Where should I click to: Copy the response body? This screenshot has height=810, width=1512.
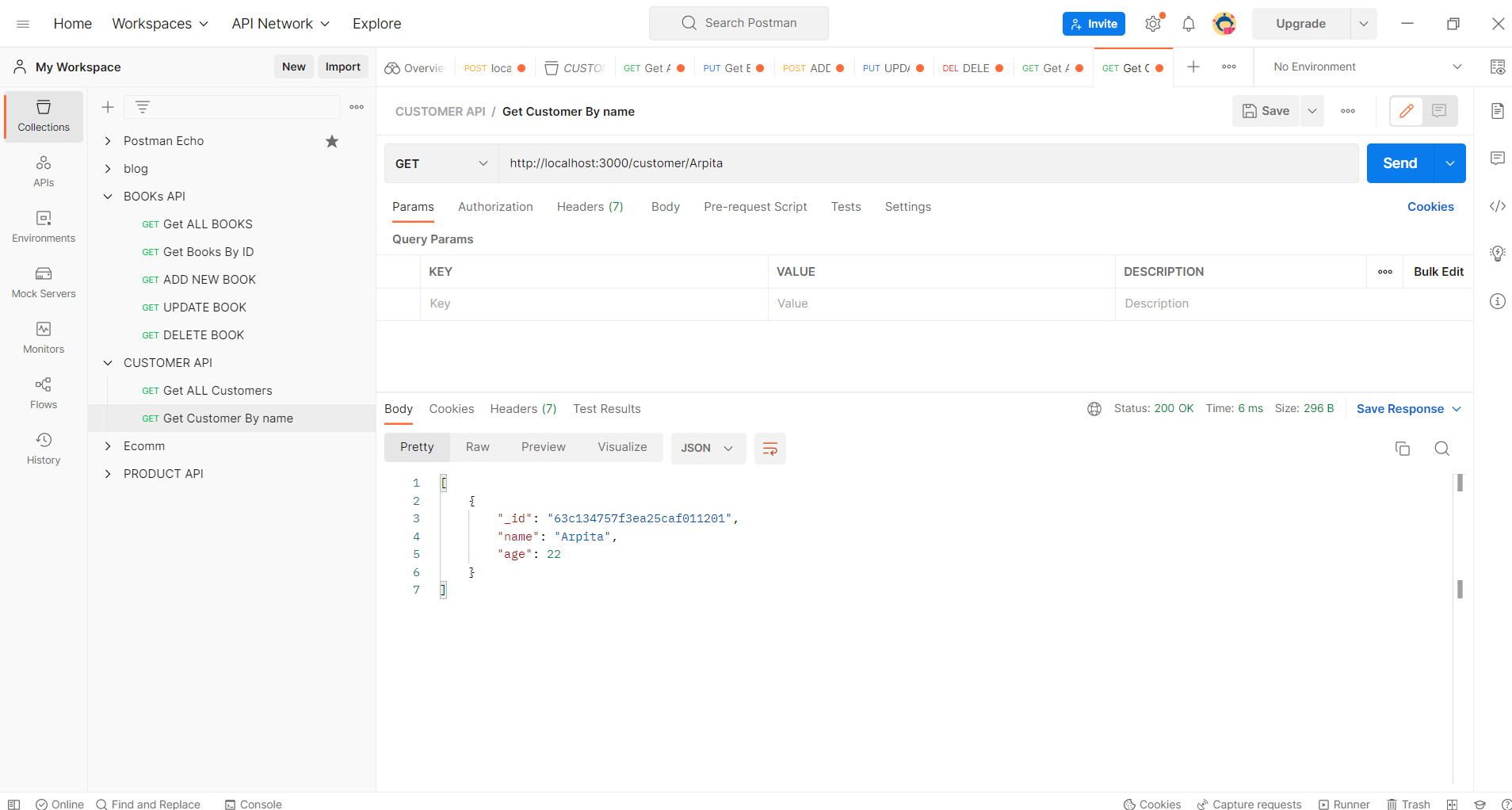pyautogui.click(x=1402, y=448)
